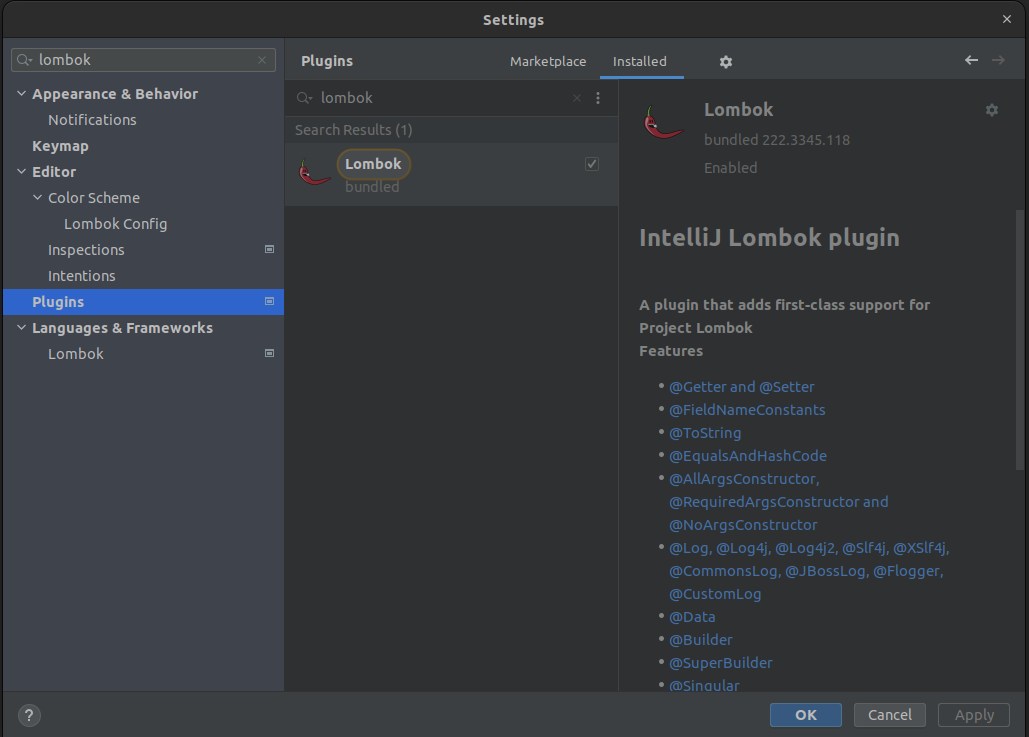Navigate back with the left arrow

tap(971, 60)
